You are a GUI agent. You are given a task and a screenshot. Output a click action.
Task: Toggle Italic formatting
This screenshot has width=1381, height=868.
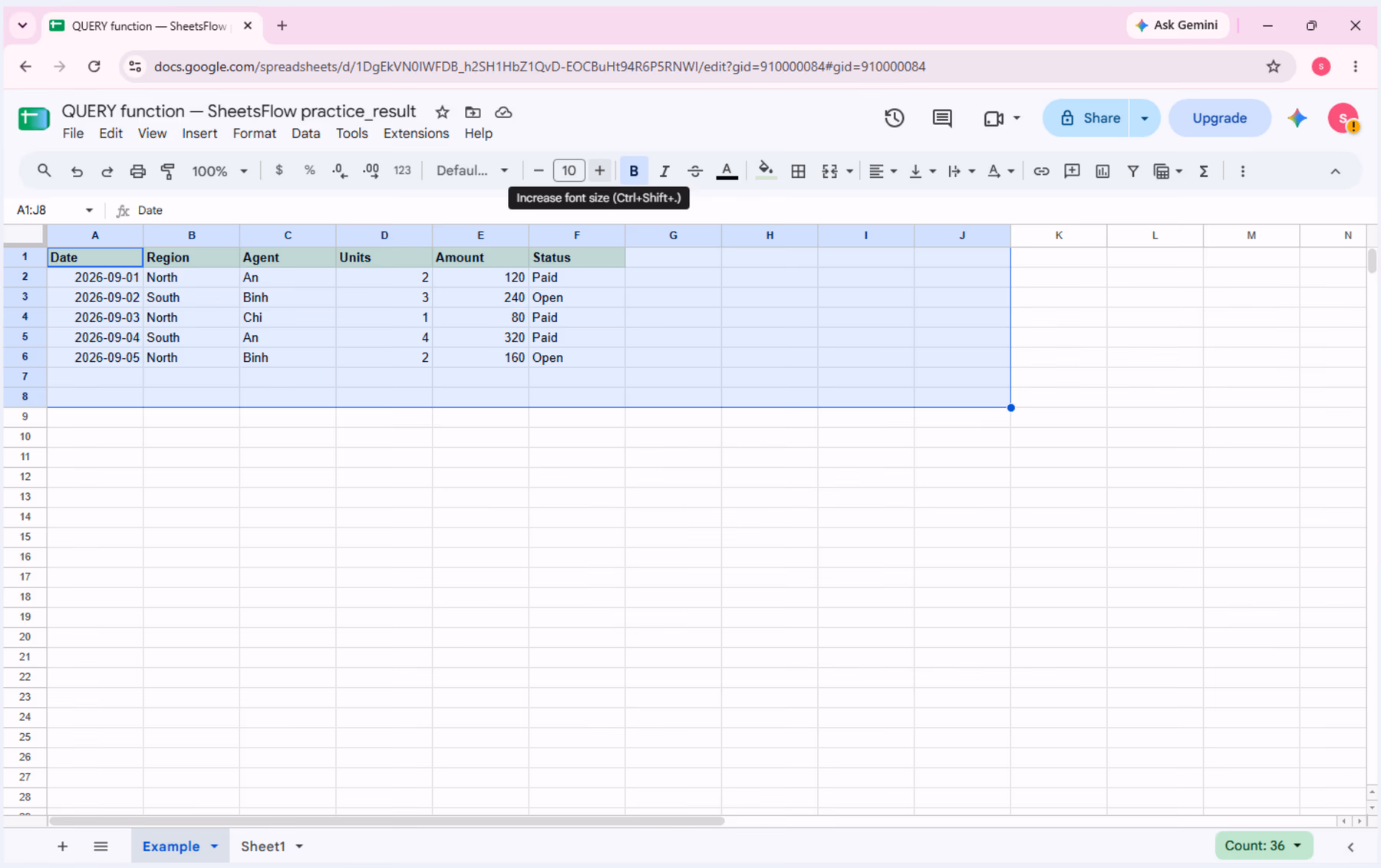tap(664, 171)
